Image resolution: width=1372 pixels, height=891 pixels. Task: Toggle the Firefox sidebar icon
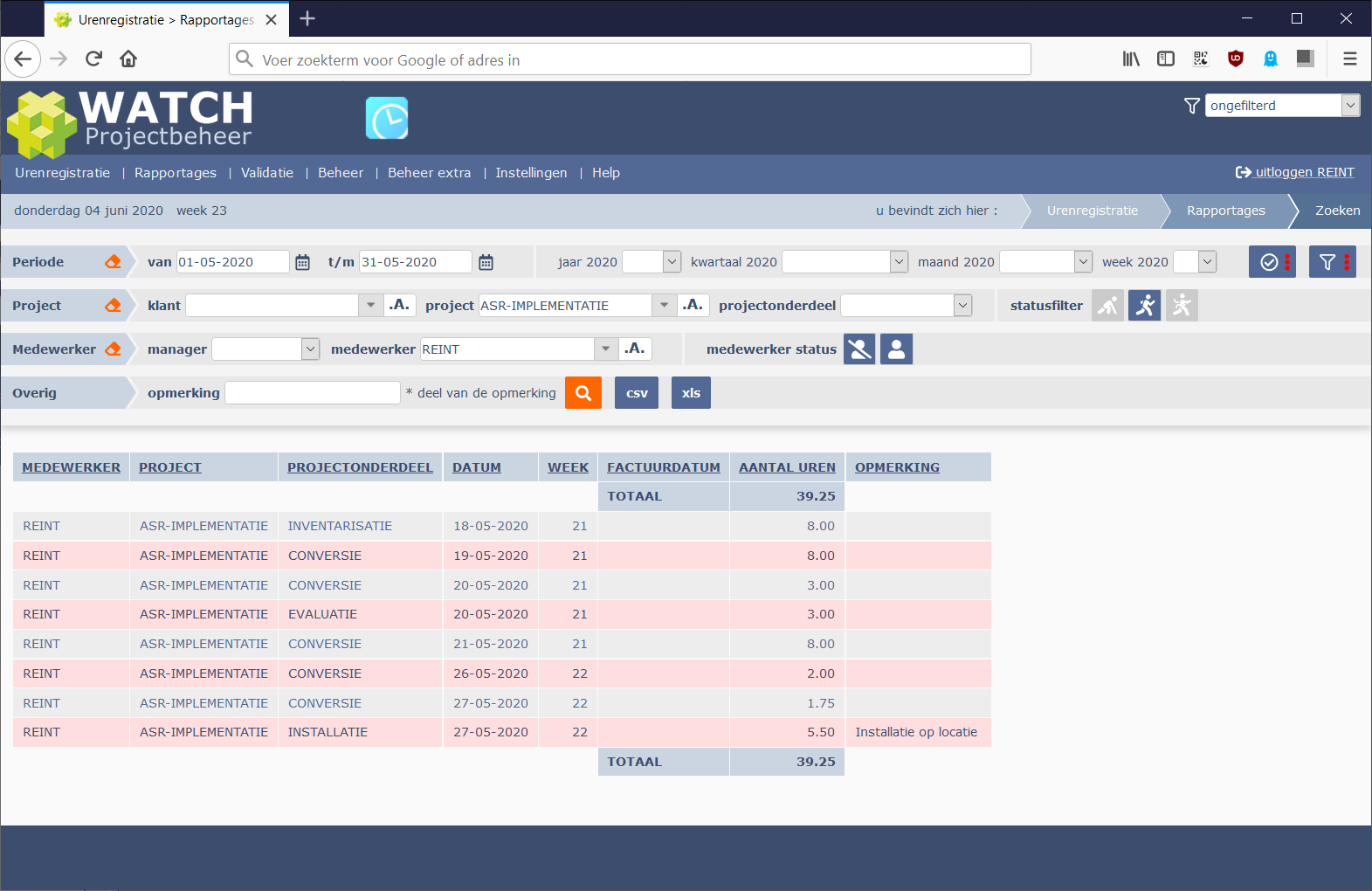tap(1166, 59)
